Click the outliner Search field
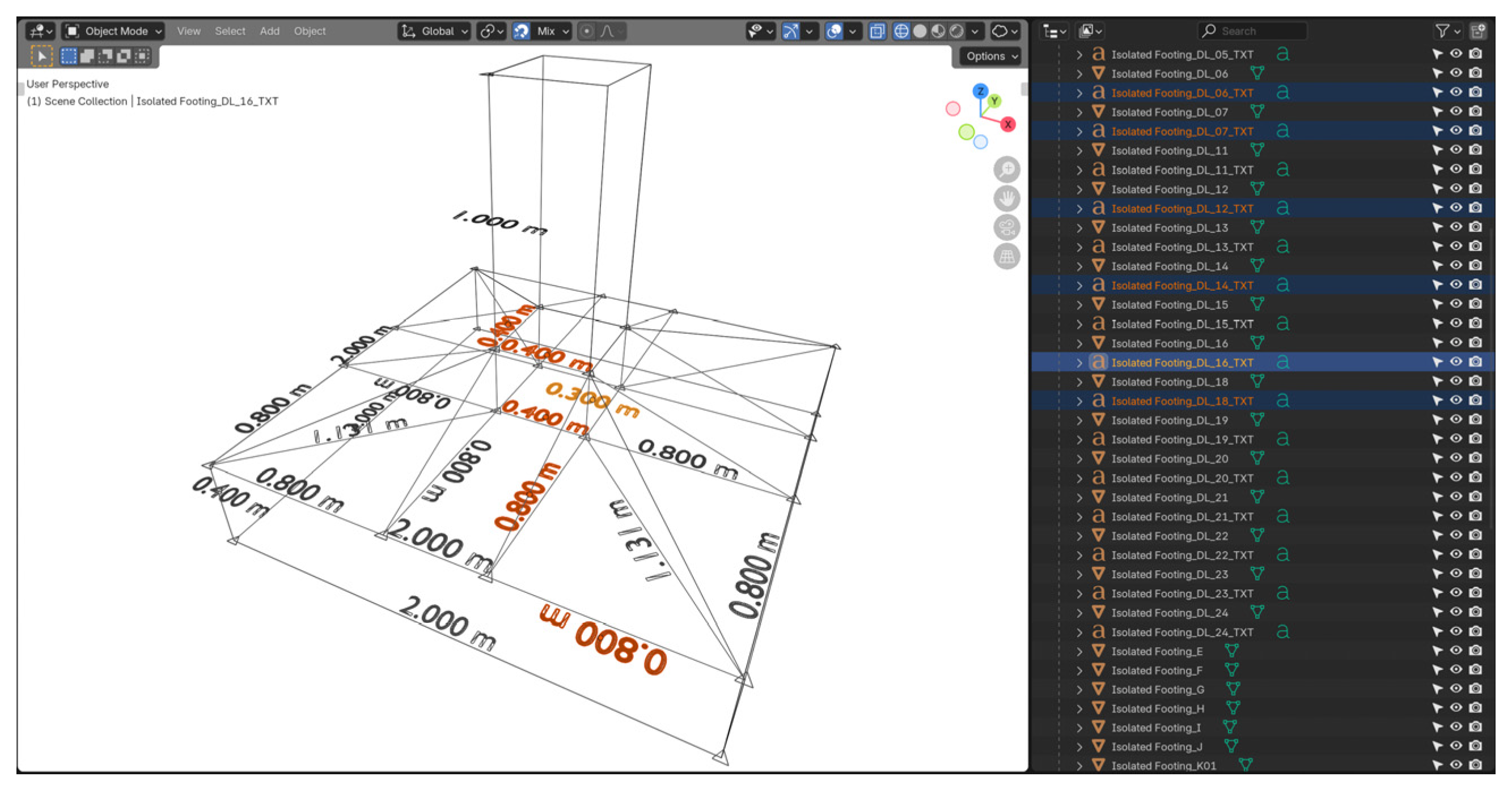1512x789 pixels. pyautogui.click(x=1253, y=31)
